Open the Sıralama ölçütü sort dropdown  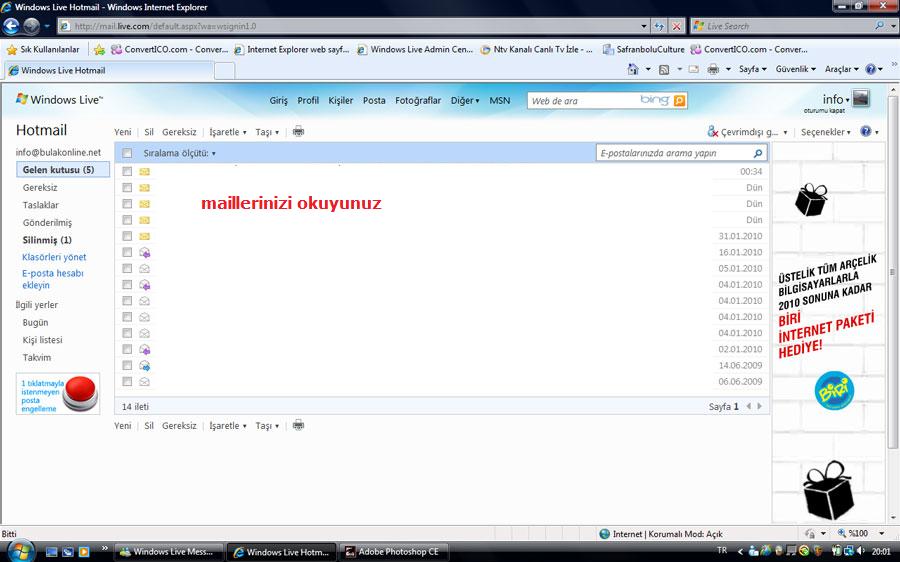pyautogui.click(x=179, y=153)
